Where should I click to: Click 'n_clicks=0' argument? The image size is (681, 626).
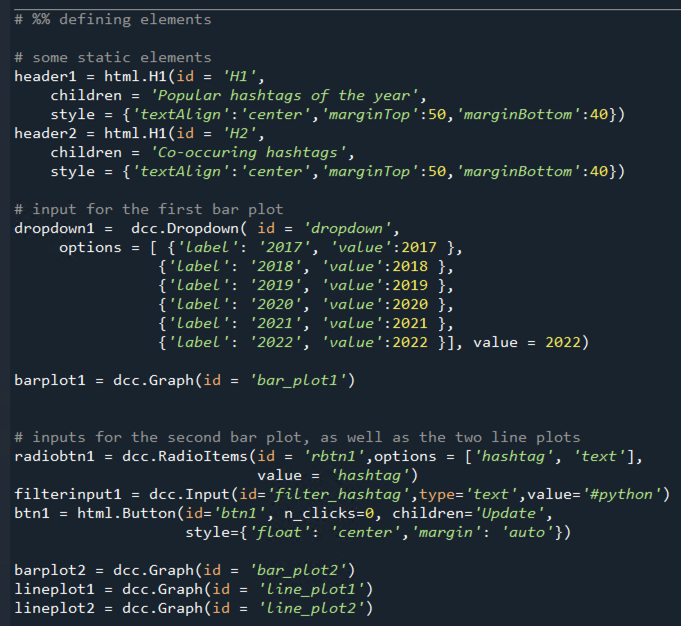tap(329, 513)
